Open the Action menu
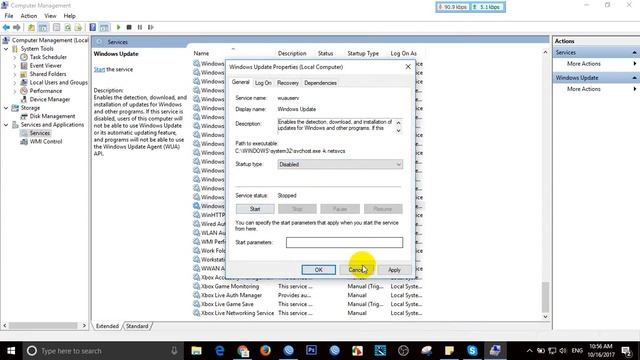Image resolution: width=640 pixels, height=360 pixels. (29, 16)
